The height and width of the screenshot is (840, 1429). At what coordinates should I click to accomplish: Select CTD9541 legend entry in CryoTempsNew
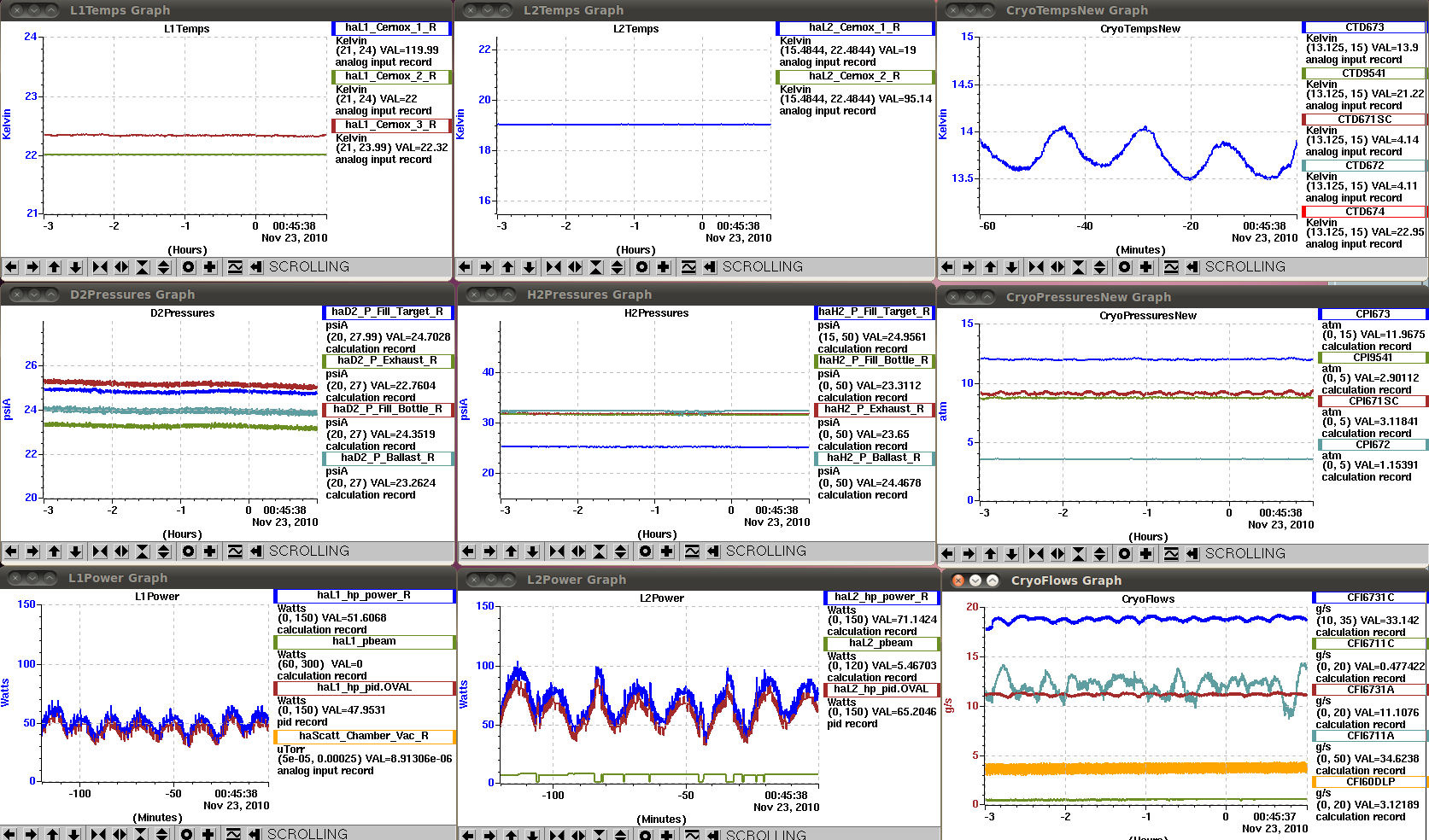pos(1365,74)
